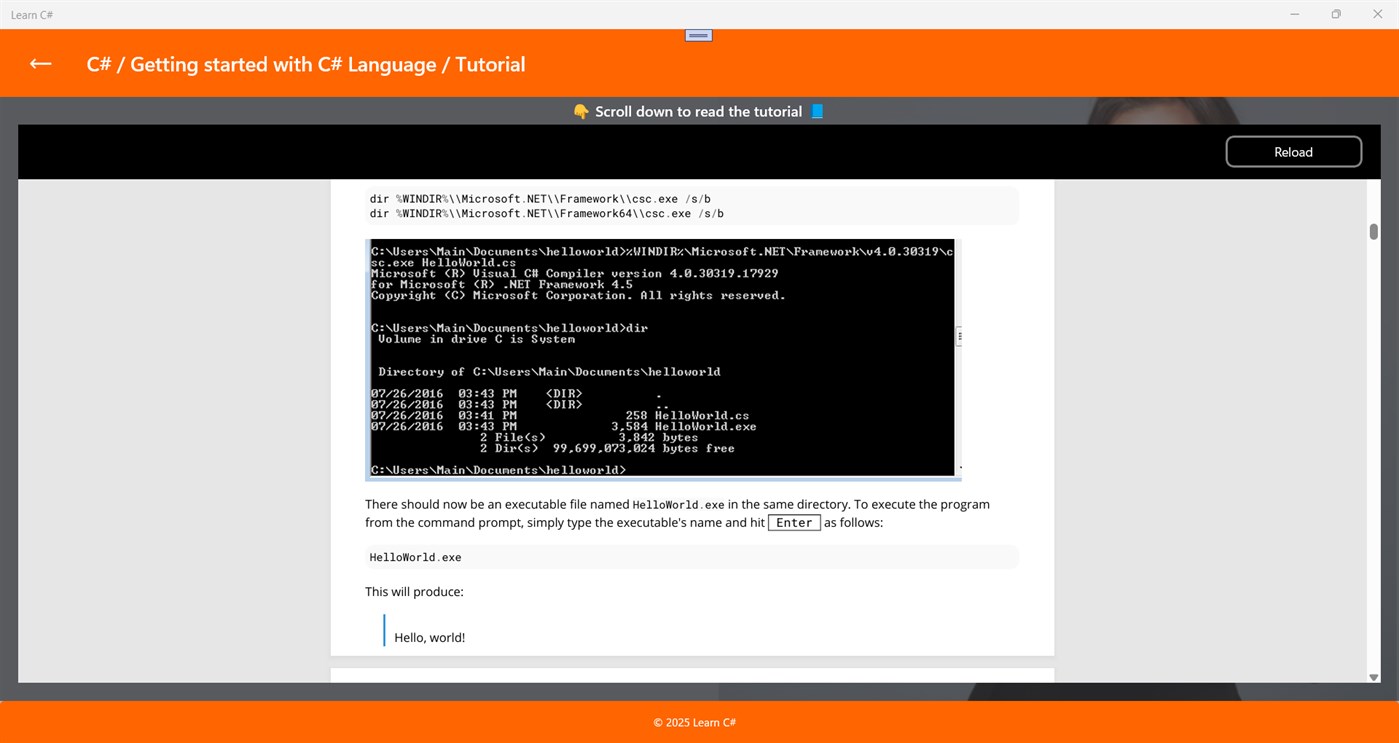Click the back arrow in the header
1399x743 pixels.
pyautogui.click(x=39, y=63)
